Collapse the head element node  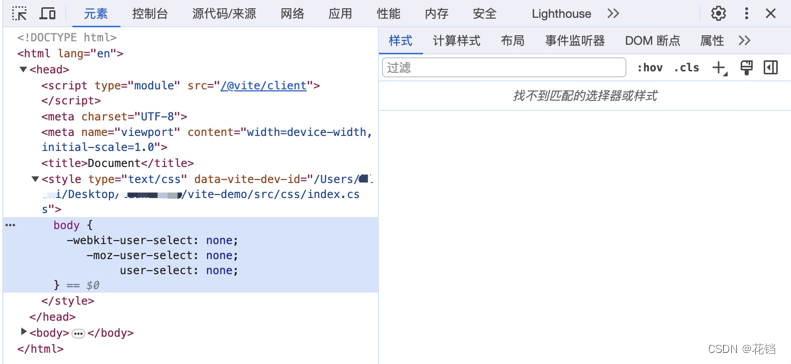tap(23, 70)
